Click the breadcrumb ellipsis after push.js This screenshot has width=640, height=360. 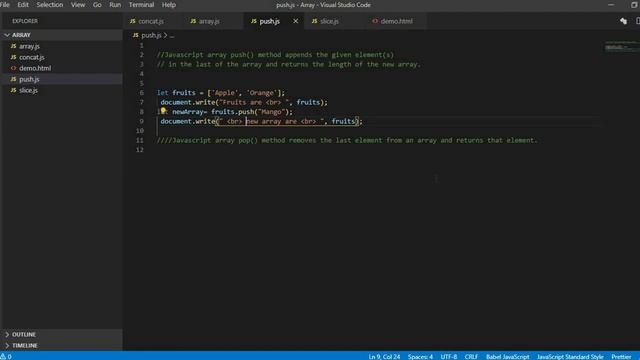[x=172, y=36]
